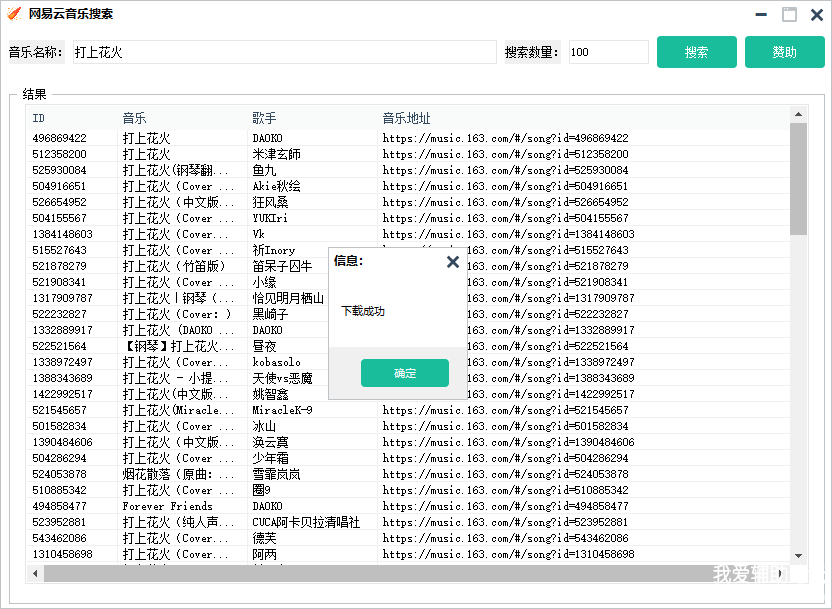This screenshot has width=832, height=609.
Task: Click the URL ending in id=504916651
Action: (x=506, y=186)
